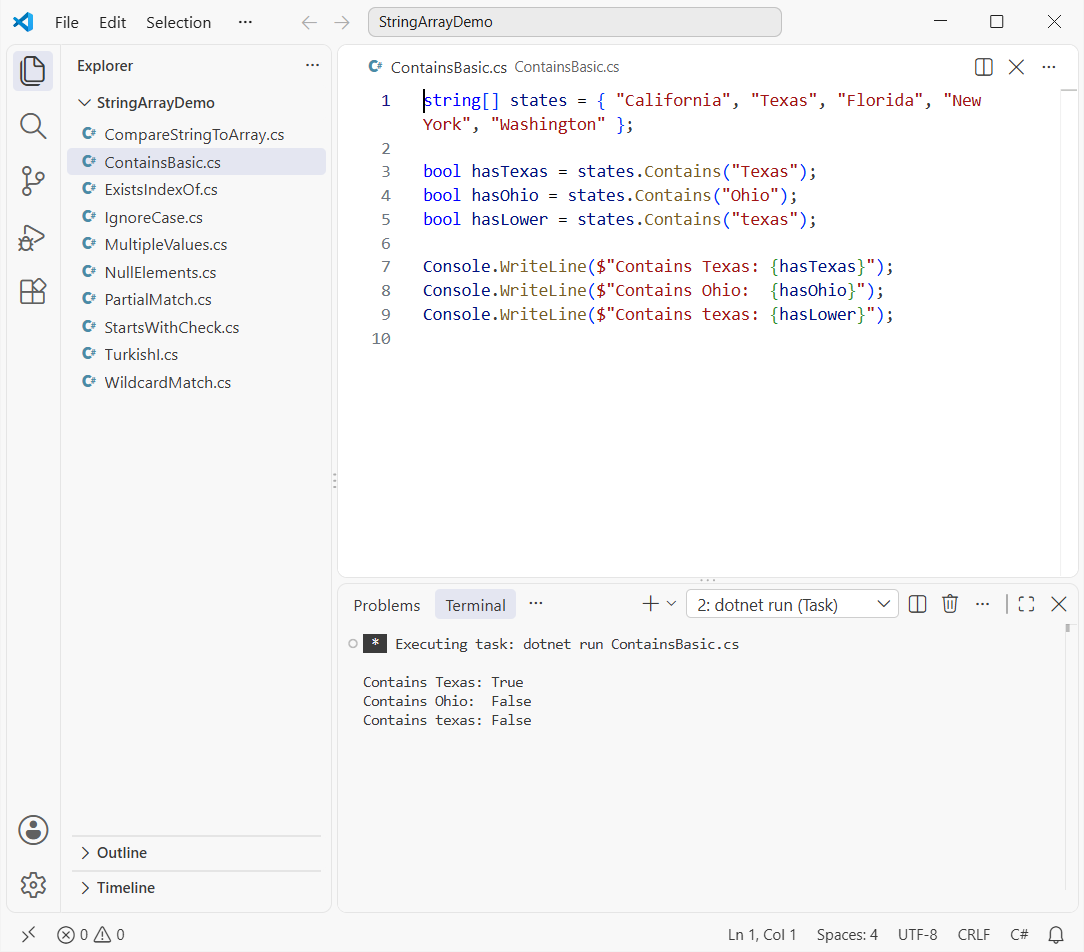The image size is (1084, 952).
Task: Click the terminal scrollbar thumb
Action: click(x=1067, y=628)
